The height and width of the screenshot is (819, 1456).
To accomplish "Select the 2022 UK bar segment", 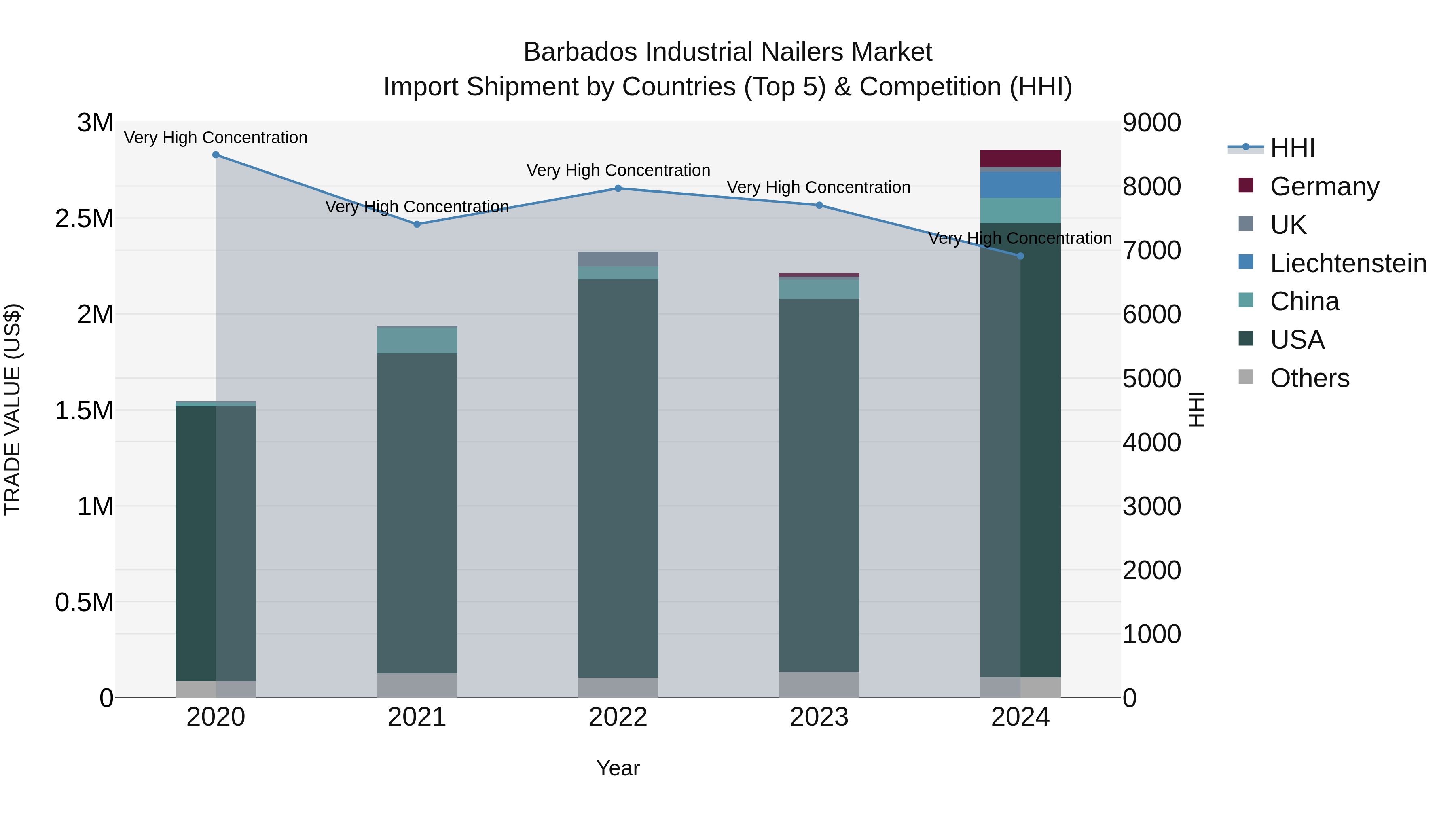I will pyautogui.click(x=618, y=259).
